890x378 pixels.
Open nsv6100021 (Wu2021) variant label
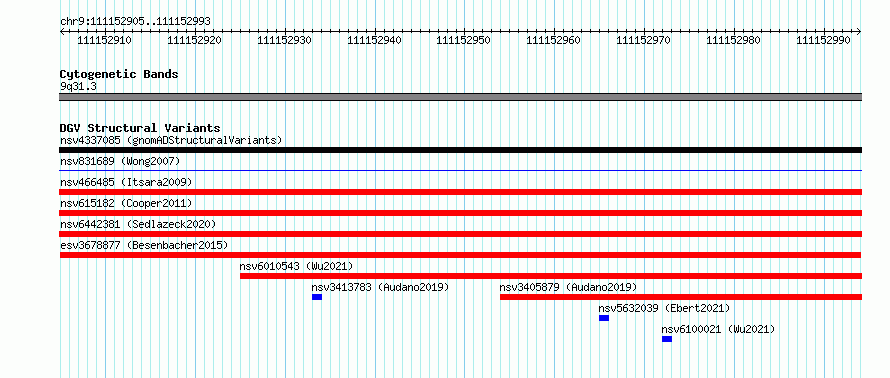718,329
